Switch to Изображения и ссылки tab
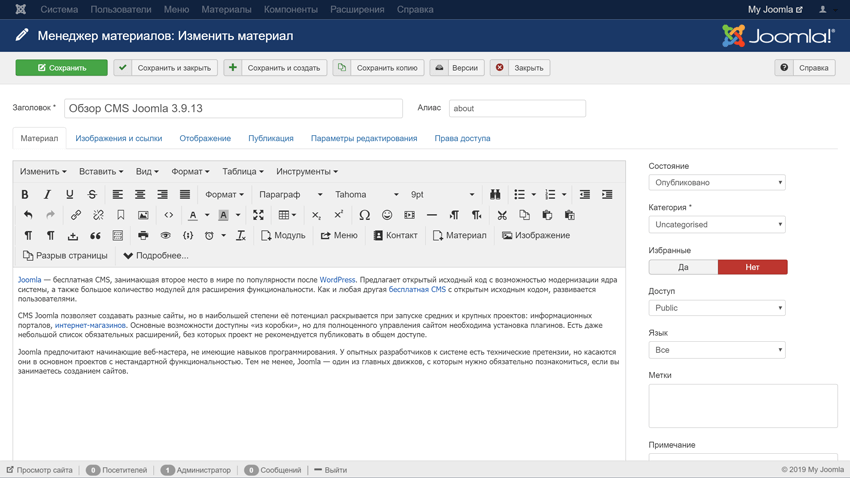 pyautogui.click(x=119, y=138)
